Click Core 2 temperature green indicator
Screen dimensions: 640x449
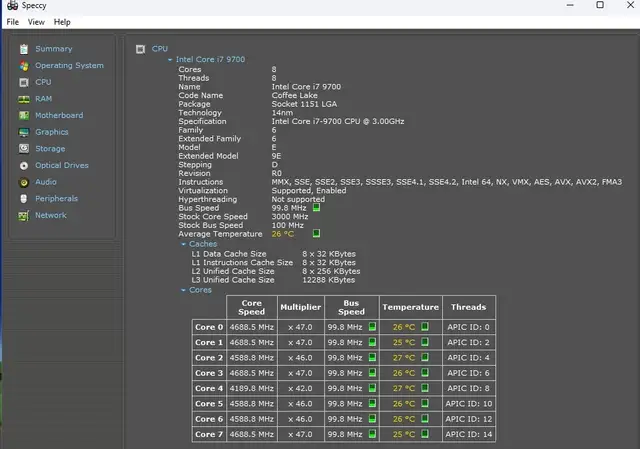tap(424, 357)
